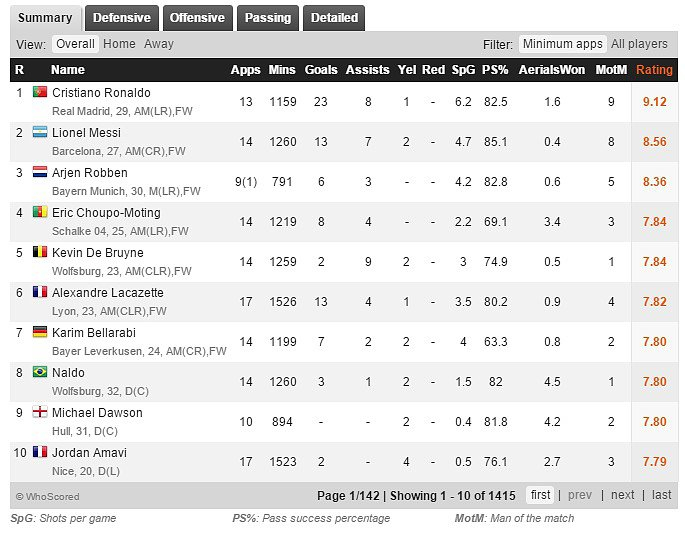Click Bayer Leverkusen text under Bellarabi
This screenshot has width=685, height=533.
tap(97, 351)
